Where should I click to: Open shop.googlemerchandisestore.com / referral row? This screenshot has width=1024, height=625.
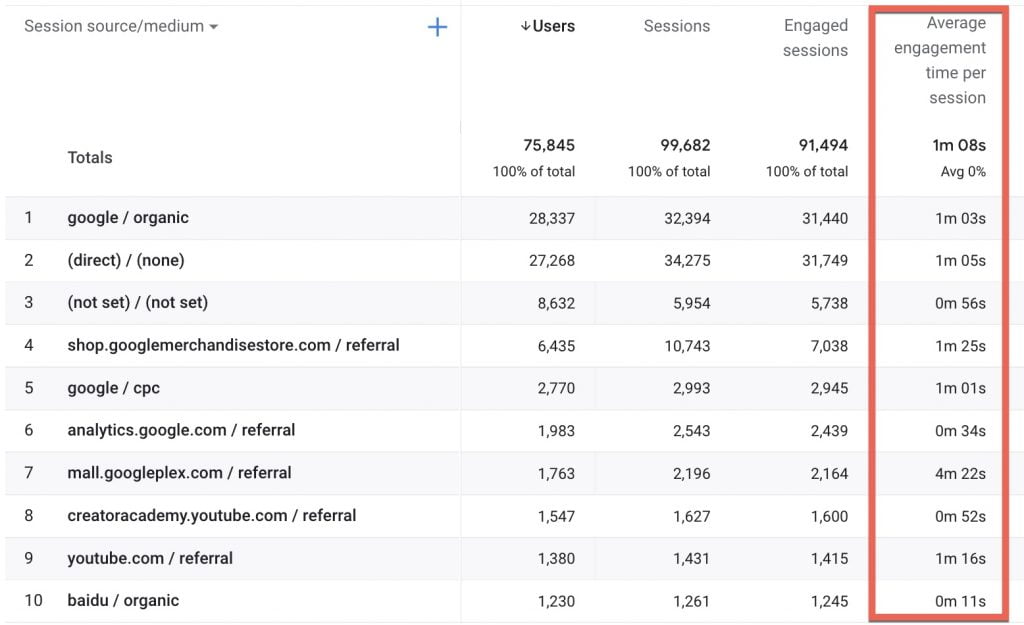(233, 345)
